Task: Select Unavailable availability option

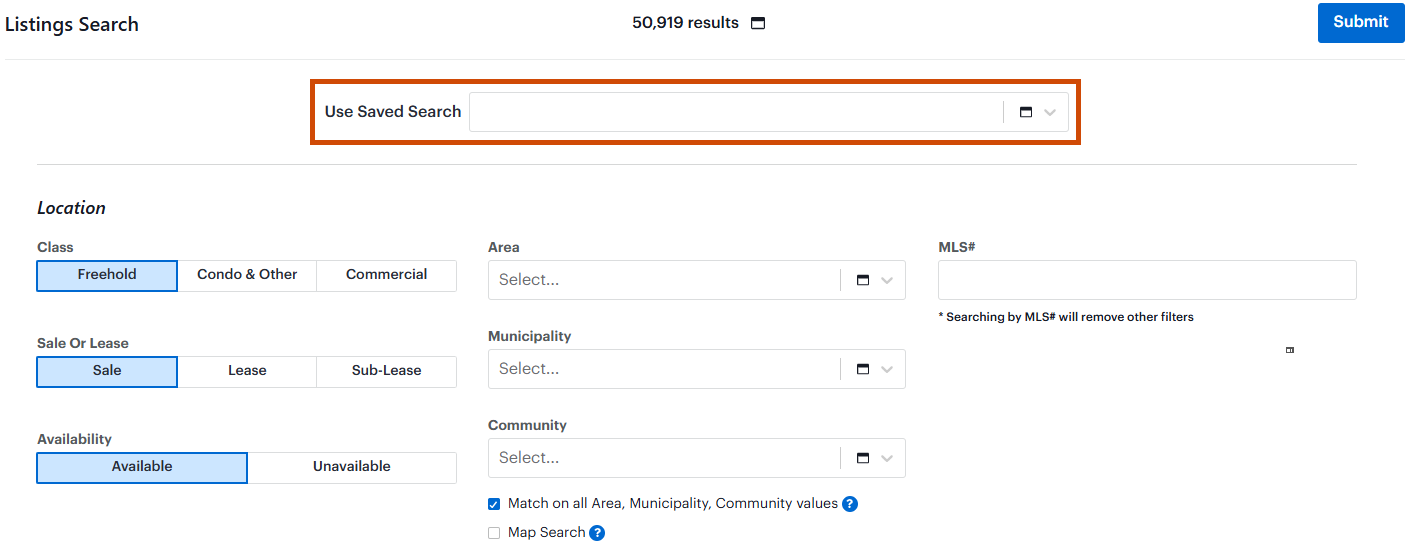Action: click(351, 467)
